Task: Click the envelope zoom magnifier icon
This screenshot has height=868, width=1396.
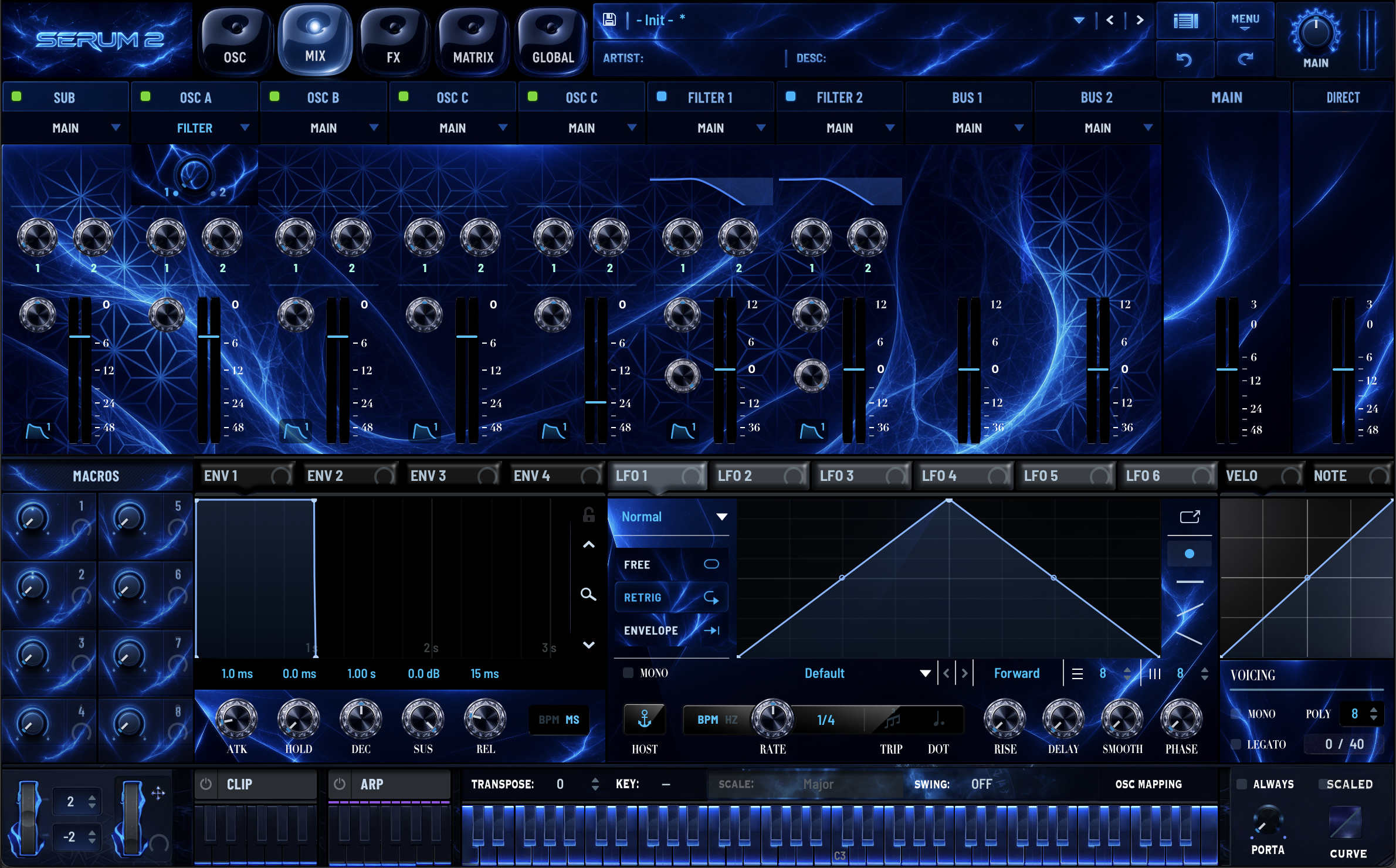Action: [588, 594]
